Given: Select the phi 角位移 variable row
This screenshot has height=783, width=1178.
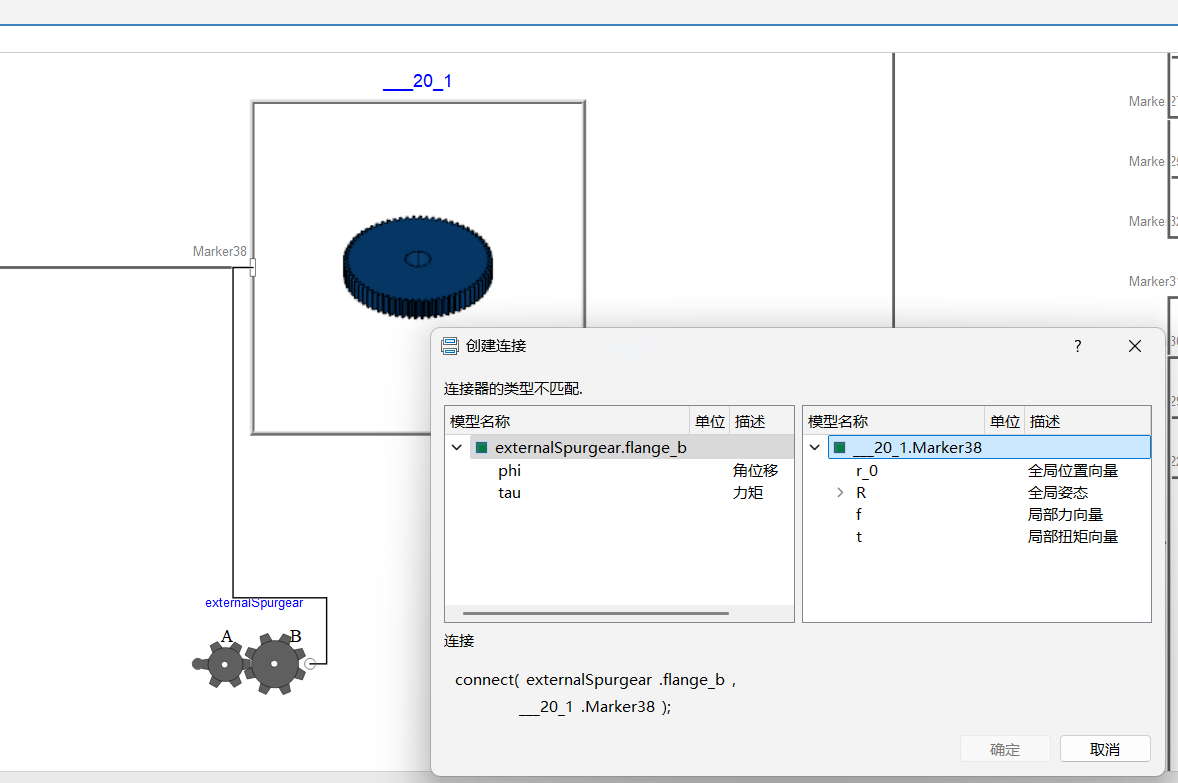Looking at the screenshot, I should (x=620, y=470).
